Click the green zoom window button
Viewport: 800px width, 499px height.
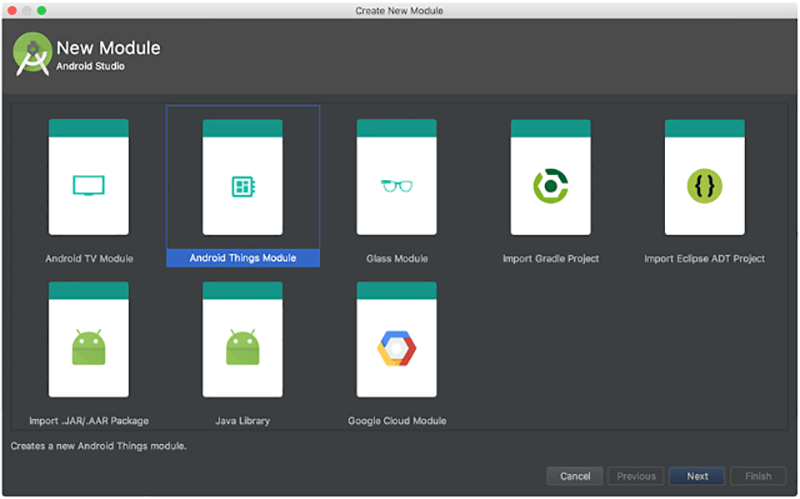pyautogui.click(x=41, y=10)
